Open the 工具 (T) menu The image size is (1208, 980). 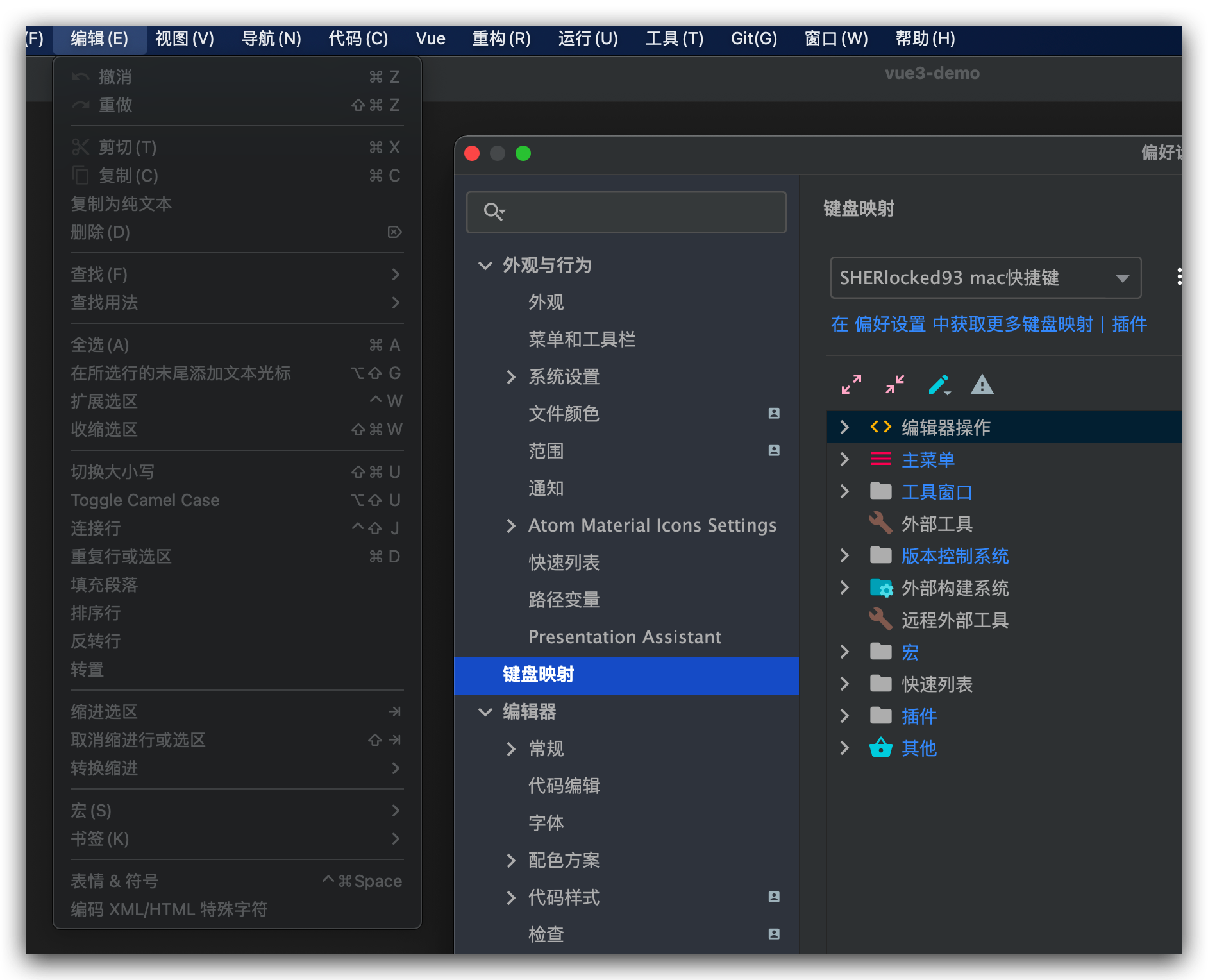tap(675, 38)
